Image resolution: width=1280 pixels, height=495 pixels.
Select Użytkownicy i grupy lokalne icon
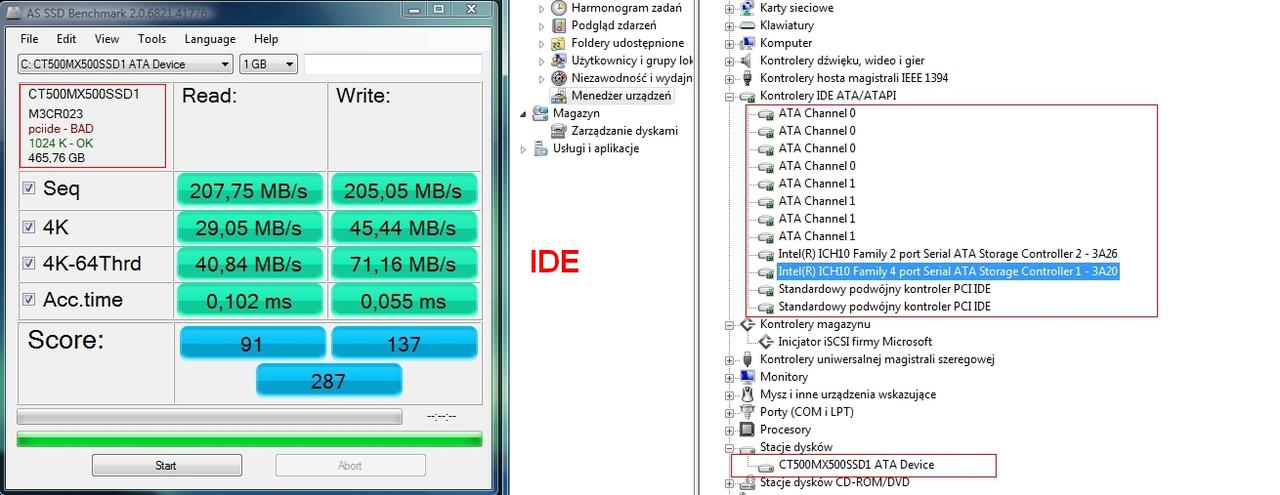(559, 60)
